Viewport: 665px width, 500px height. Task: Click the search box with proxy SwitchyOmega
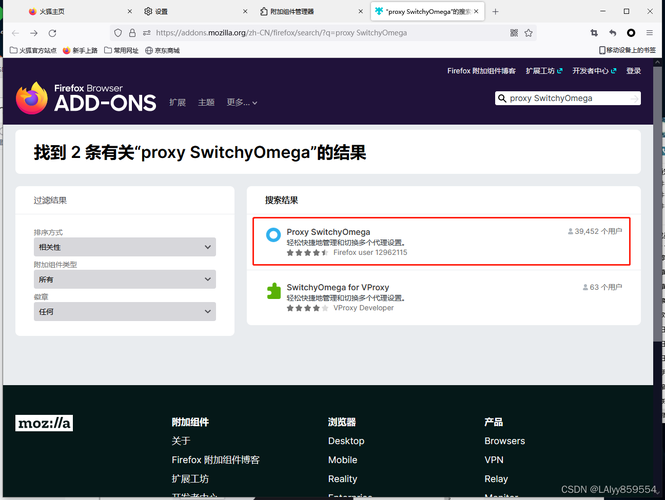[568, 98]
